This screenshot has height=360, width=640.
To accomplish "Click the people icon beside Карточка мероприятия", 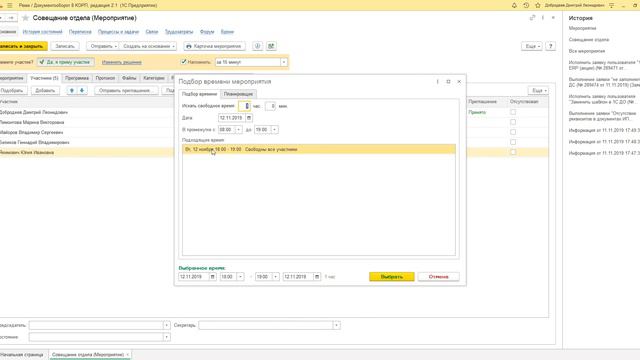I will (271, 46).
